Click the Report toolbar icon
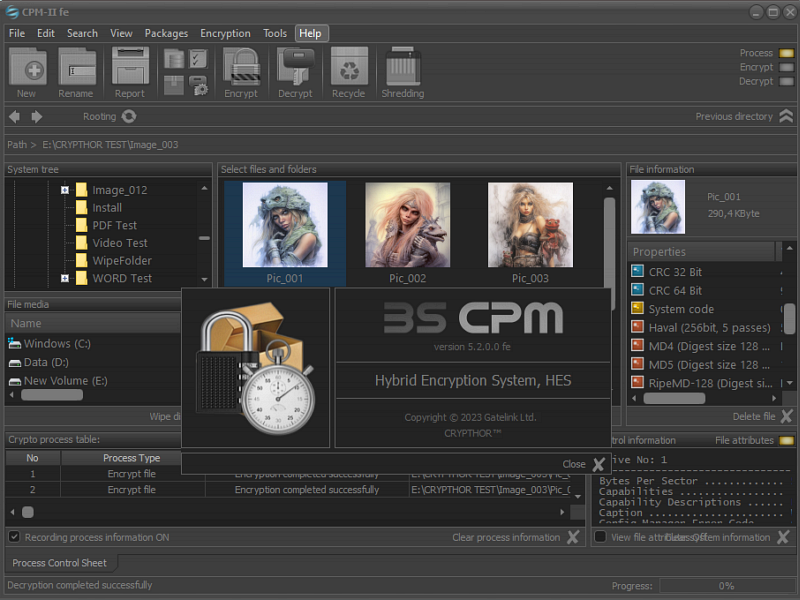Viewport: 800px width, 600px height. [x=130, y=68]
